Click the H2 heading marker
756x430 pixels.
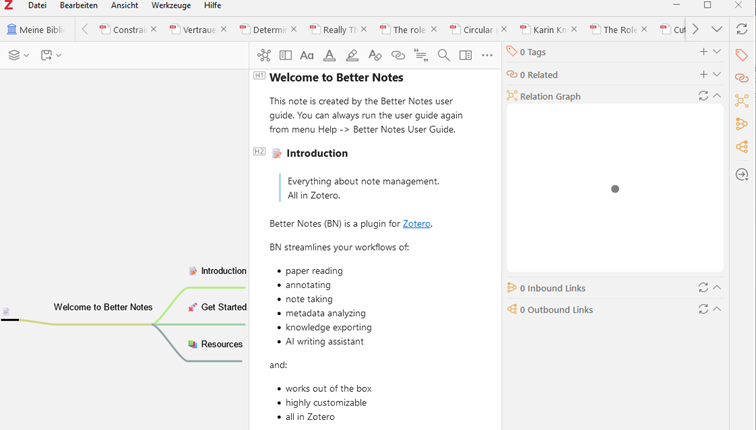click(259, 152)
